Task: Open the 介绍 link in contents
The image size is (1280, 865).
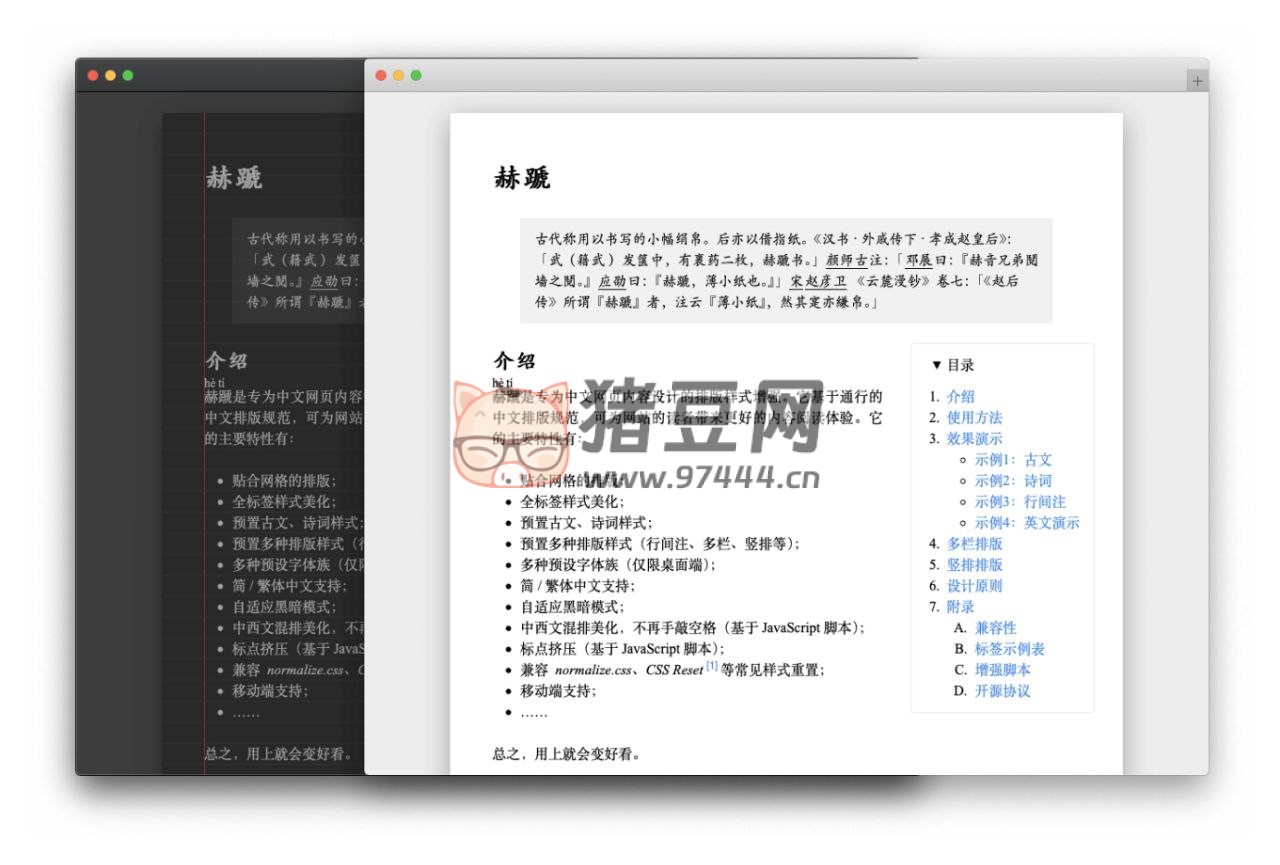Action: 960,396
